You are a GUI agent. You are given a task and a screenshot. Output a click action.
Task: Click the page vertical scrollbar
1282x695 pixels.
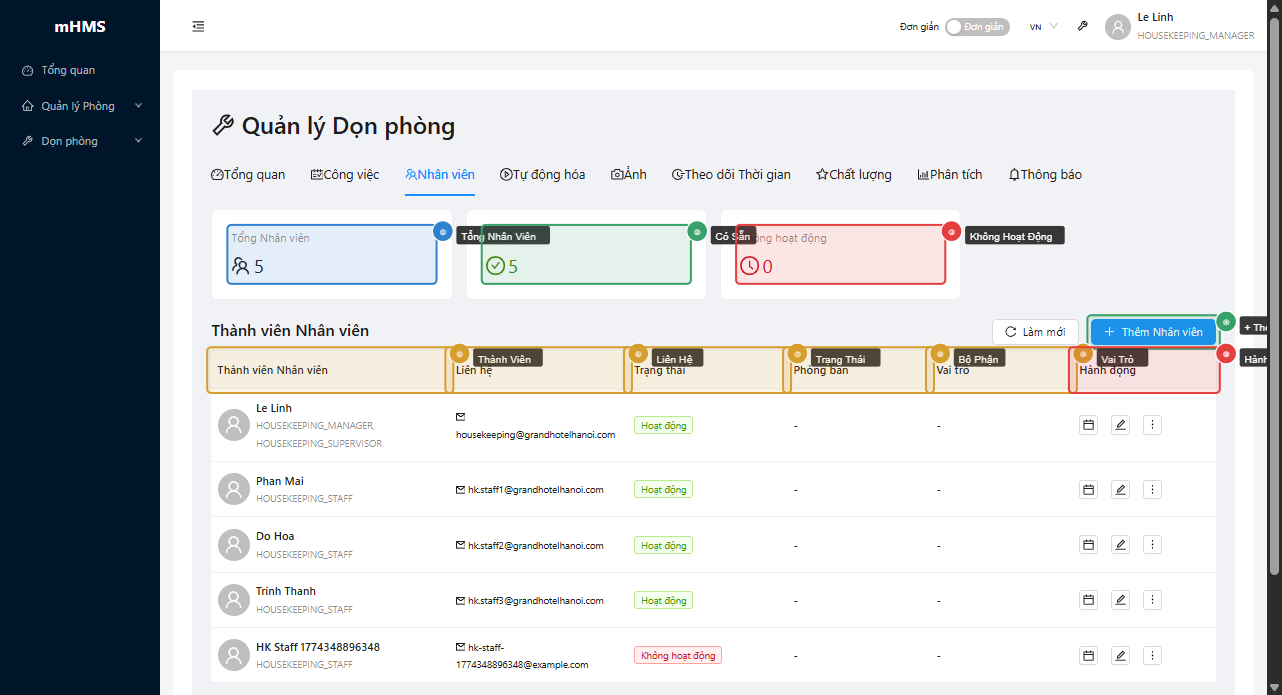(x=1274, y=300)
